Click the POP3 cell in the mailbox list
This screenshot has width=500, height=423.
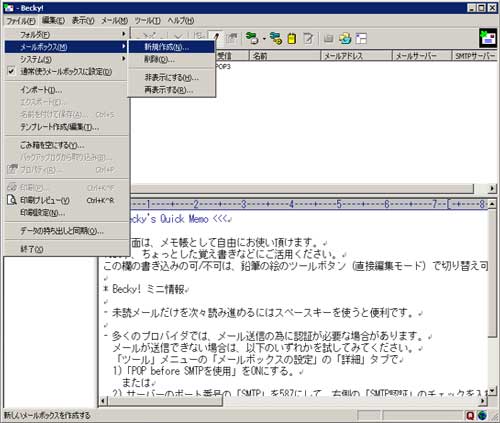click(224, 67)
